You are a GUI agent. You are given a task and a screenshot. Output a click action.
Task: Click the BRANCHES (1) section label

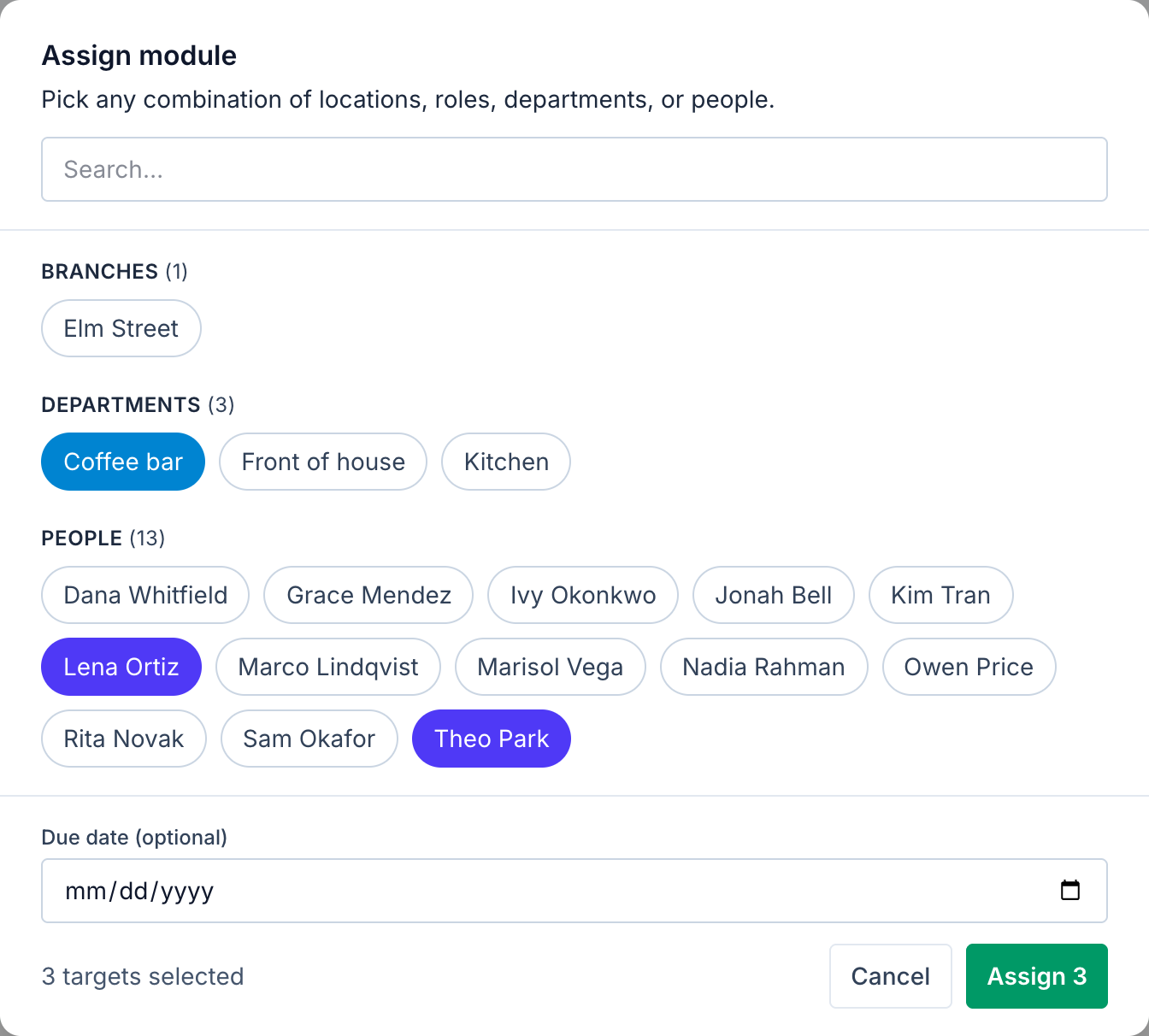click(115, 271)
